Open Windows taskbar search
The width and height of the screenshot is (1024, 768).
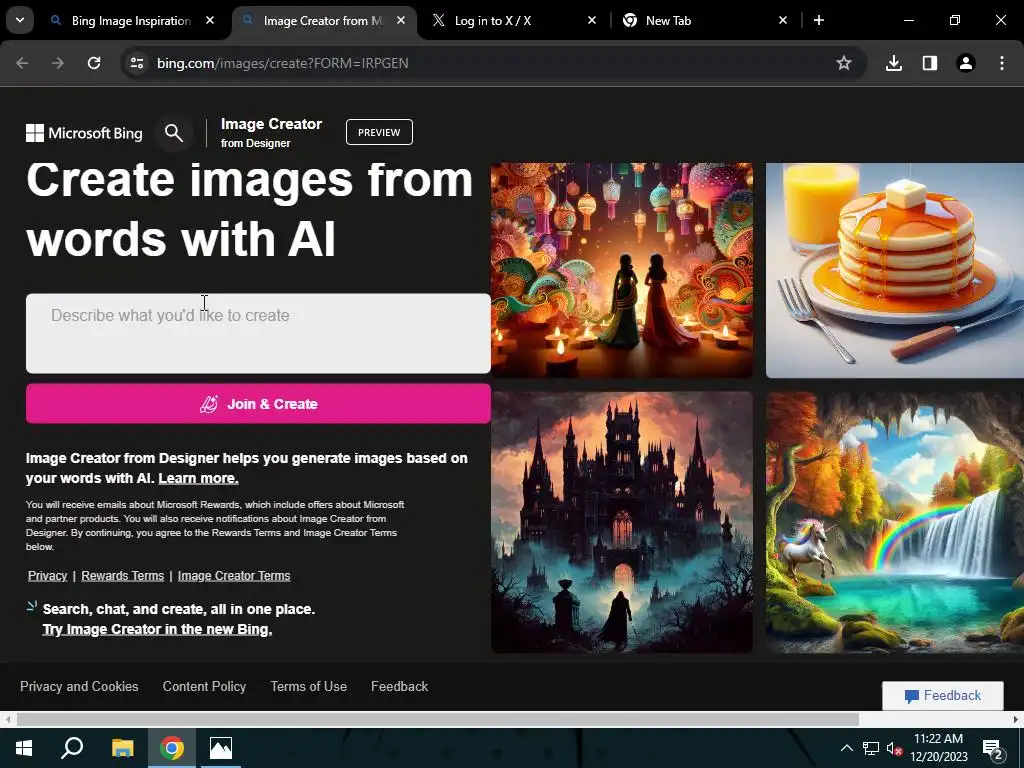pos(72,748)
